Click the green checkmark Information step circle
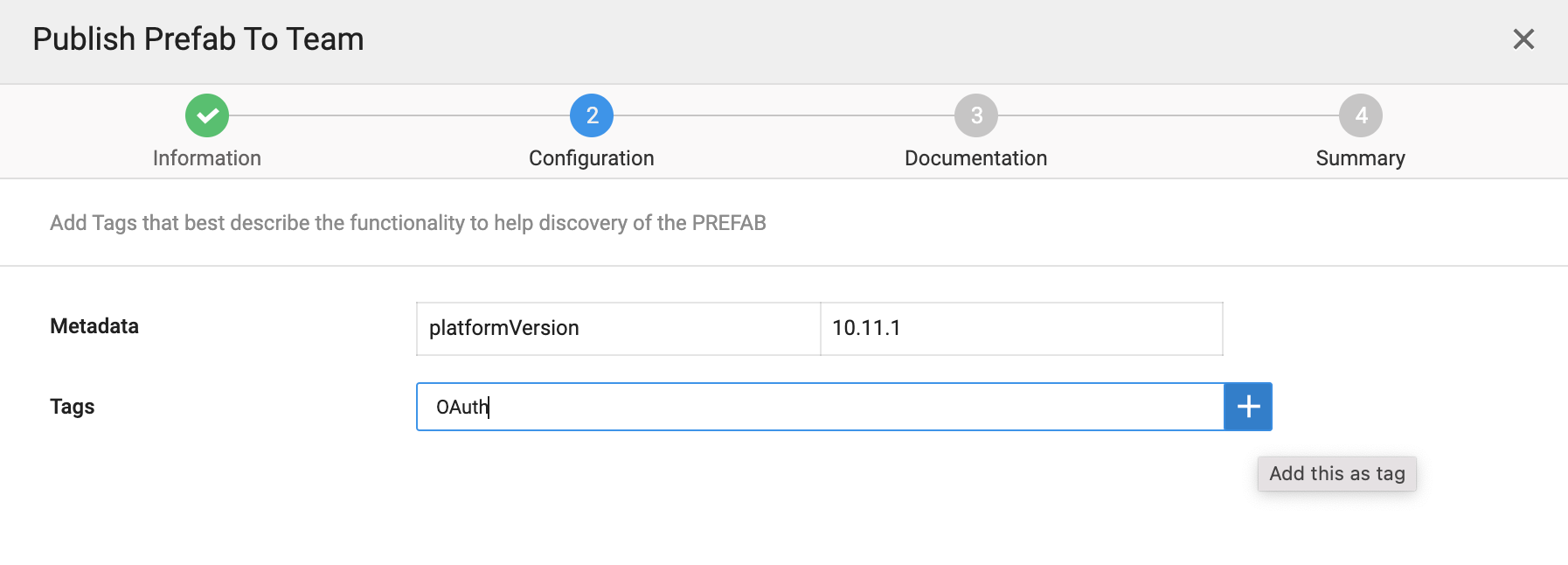 click(207, 115)
